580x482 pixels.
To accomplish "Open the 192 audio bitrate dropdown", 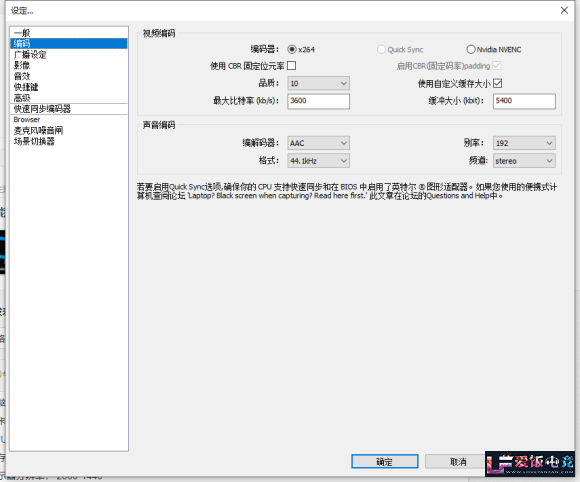I will pos(524,143).
